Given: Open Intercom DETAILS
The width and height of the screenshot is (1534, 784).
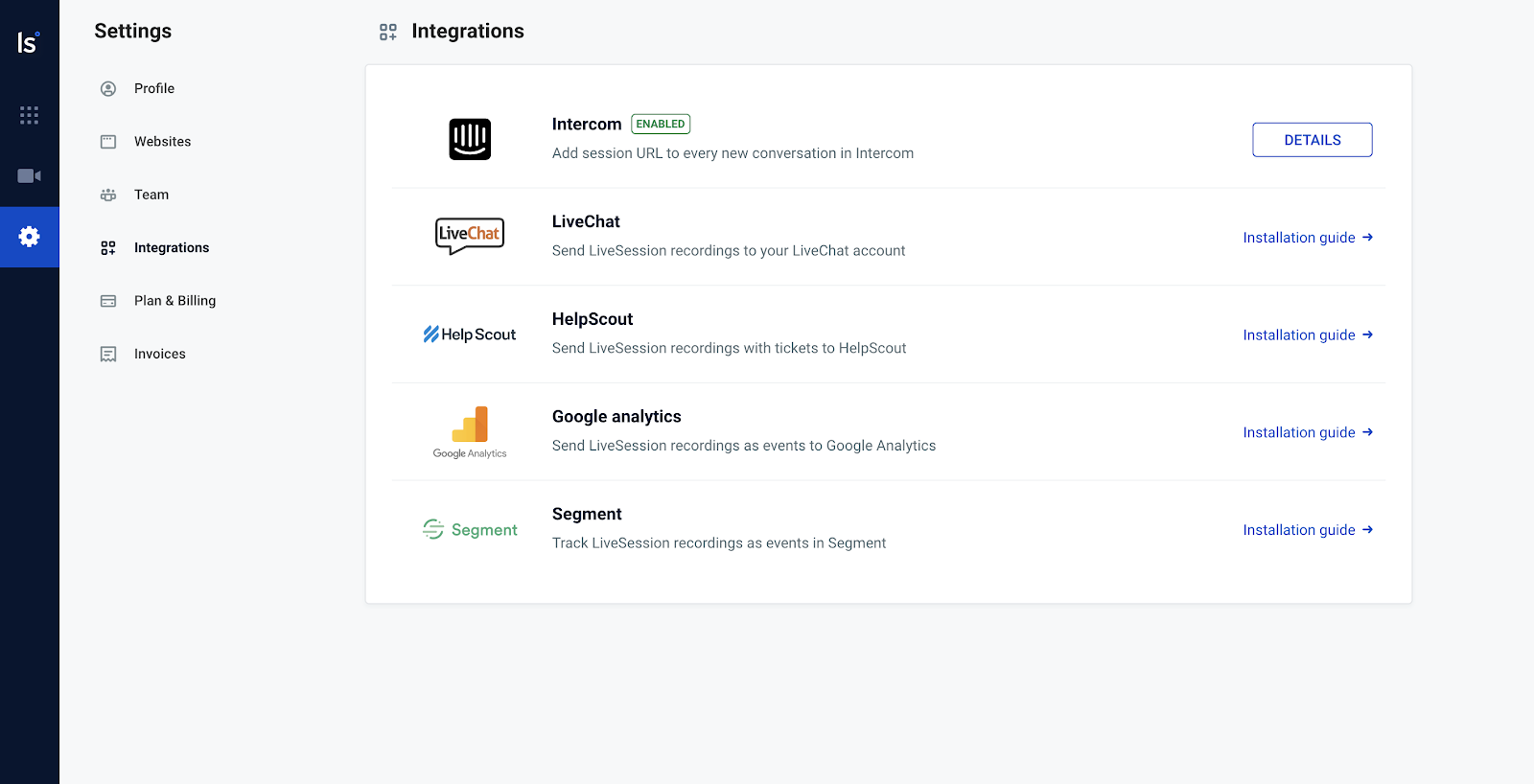Looking at the screenshot, I should pos(1312,140).
